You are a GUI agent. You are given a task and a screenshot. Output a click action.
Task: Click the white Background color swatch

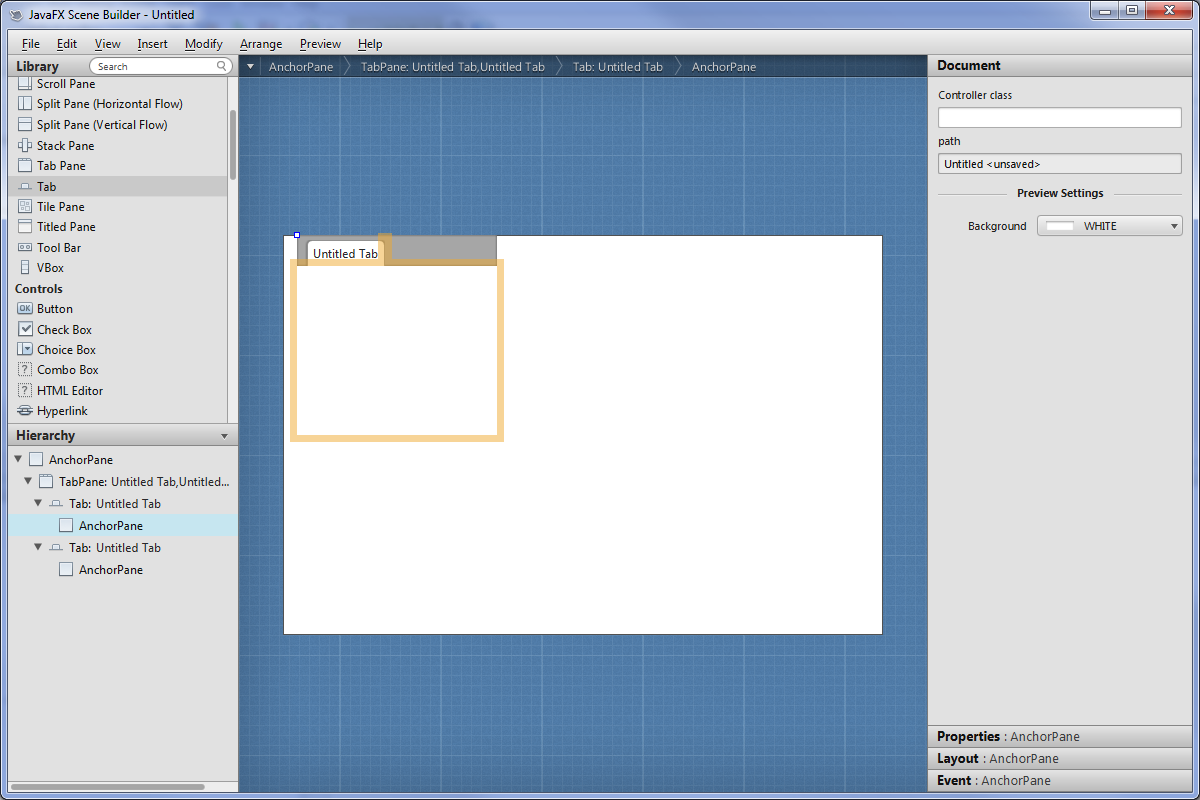(x=1059, y=226)
